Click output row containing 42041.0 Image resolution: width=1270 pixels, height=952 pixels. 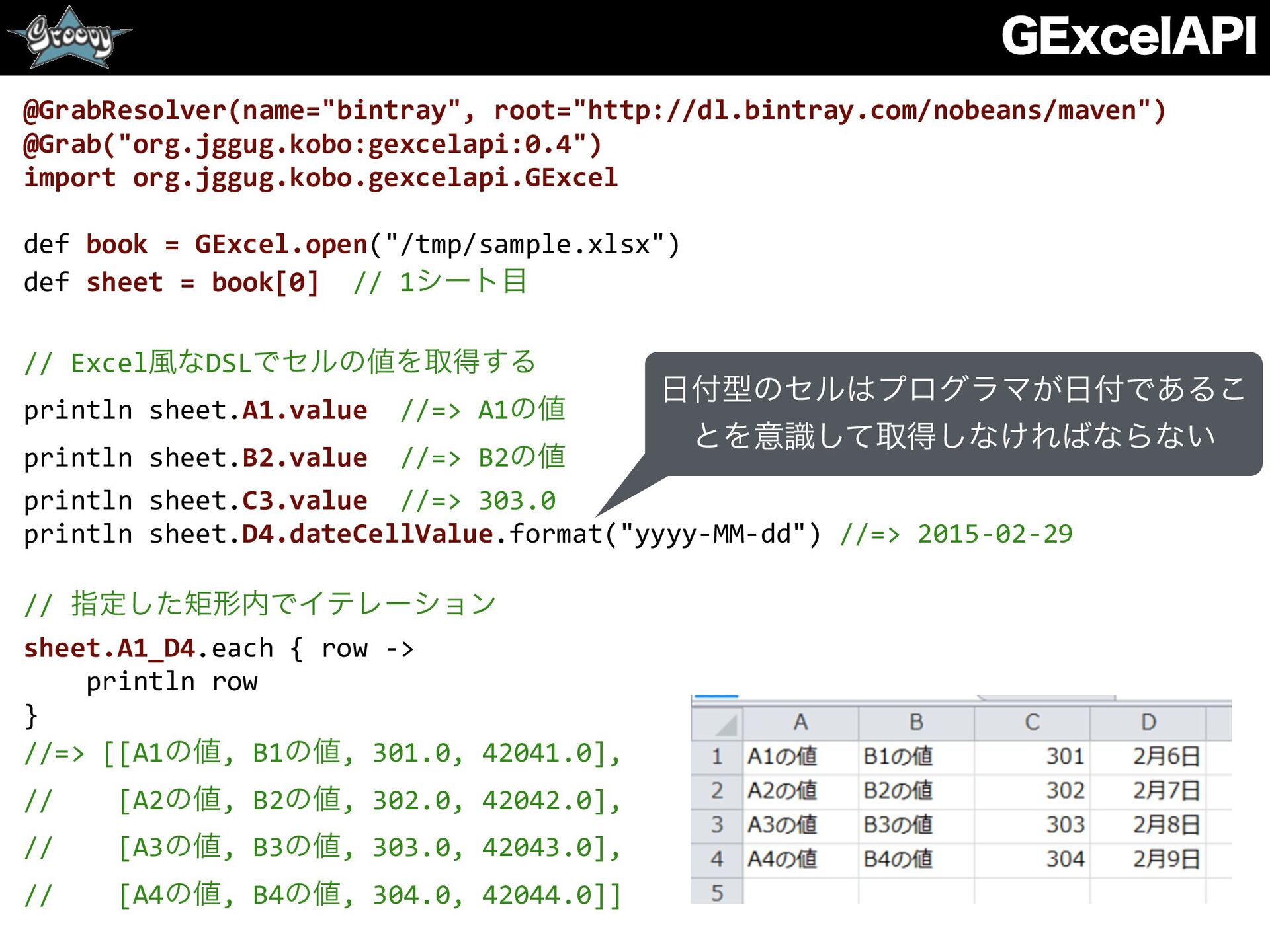click(x=322, y=753)
